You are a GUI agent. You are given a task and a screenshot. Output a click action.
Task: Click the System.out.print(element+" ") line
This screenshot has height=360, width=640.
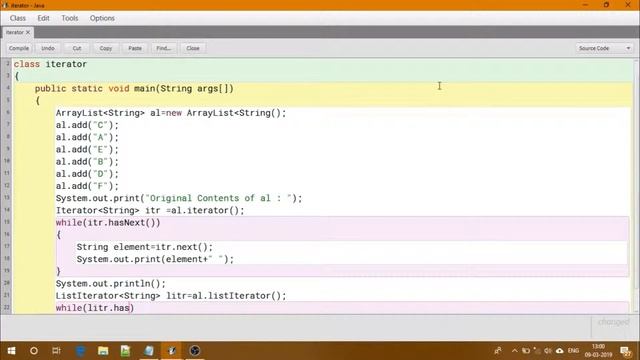click(x=155, y=259)
